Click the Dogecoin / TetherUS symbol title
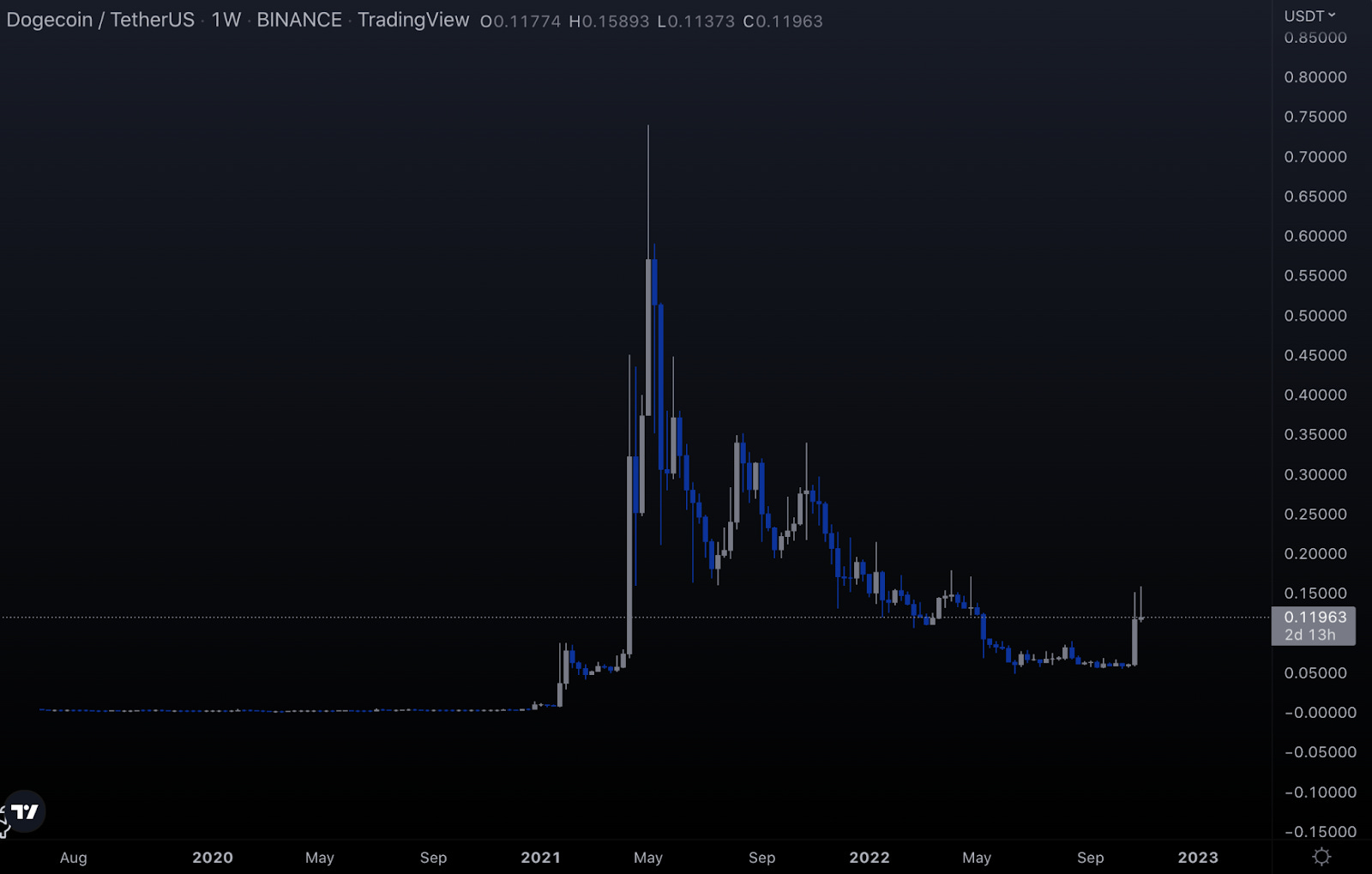The height and width of the screenshot is (874, 1372). [x=100, y=20]
